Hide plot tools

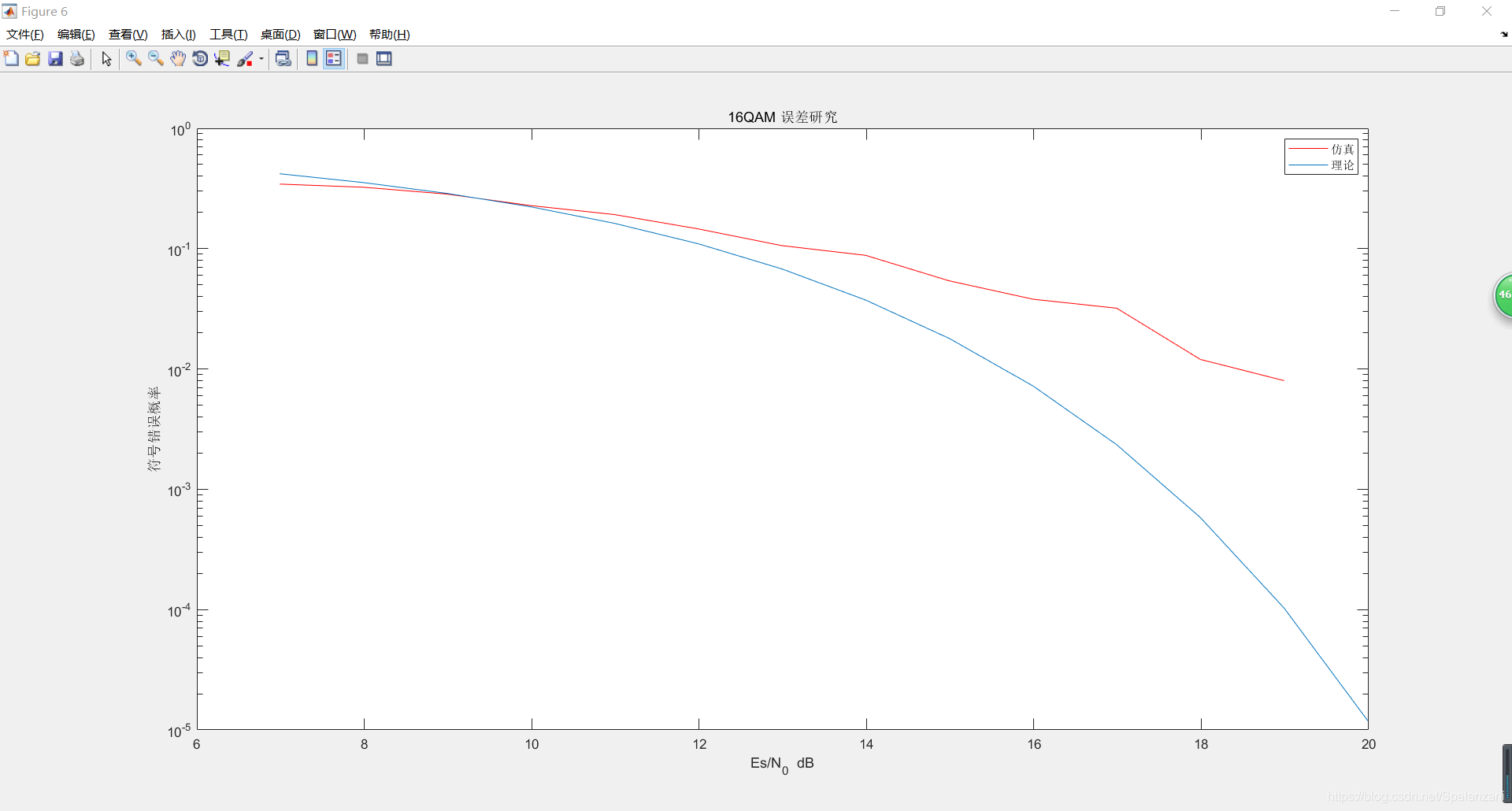point(362,59)
